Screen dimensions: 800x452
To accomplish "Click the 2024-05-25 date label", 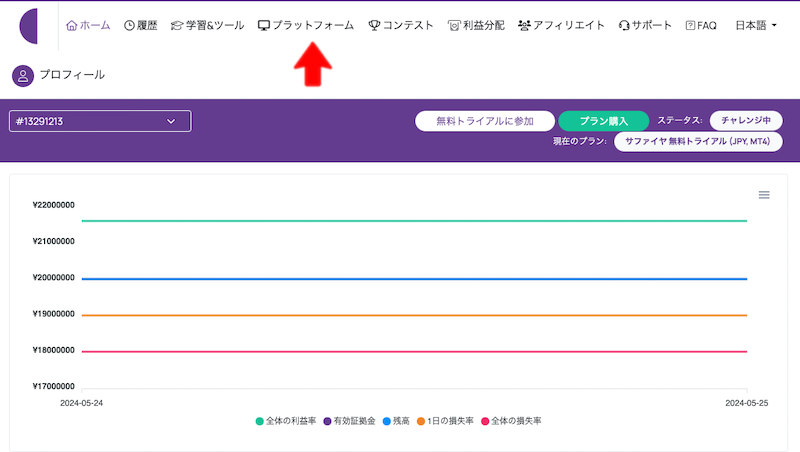I will point(746,403).
